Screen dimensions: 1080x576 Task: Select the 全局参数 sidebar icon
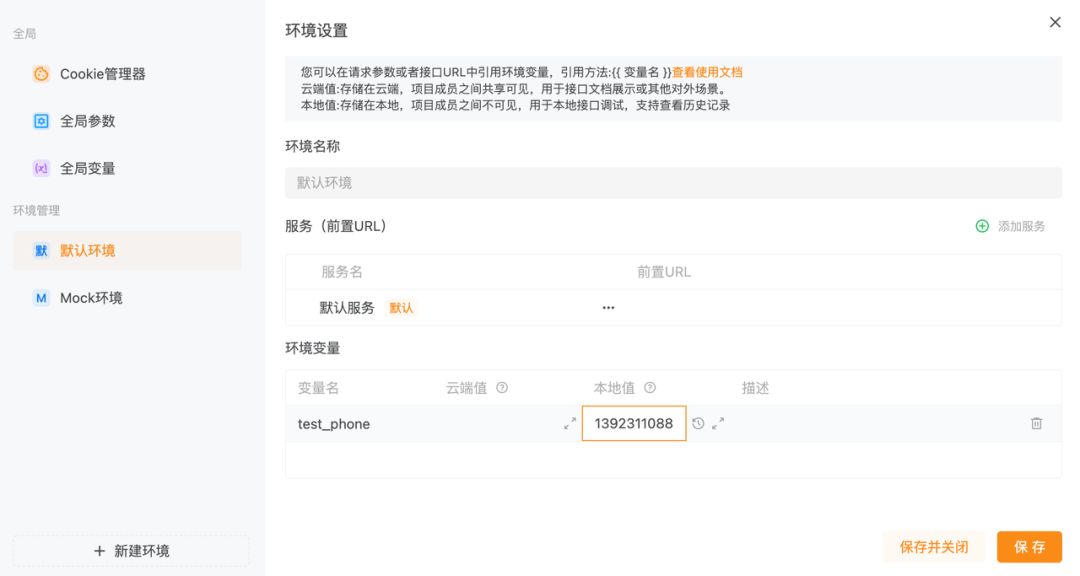[41, 120]
